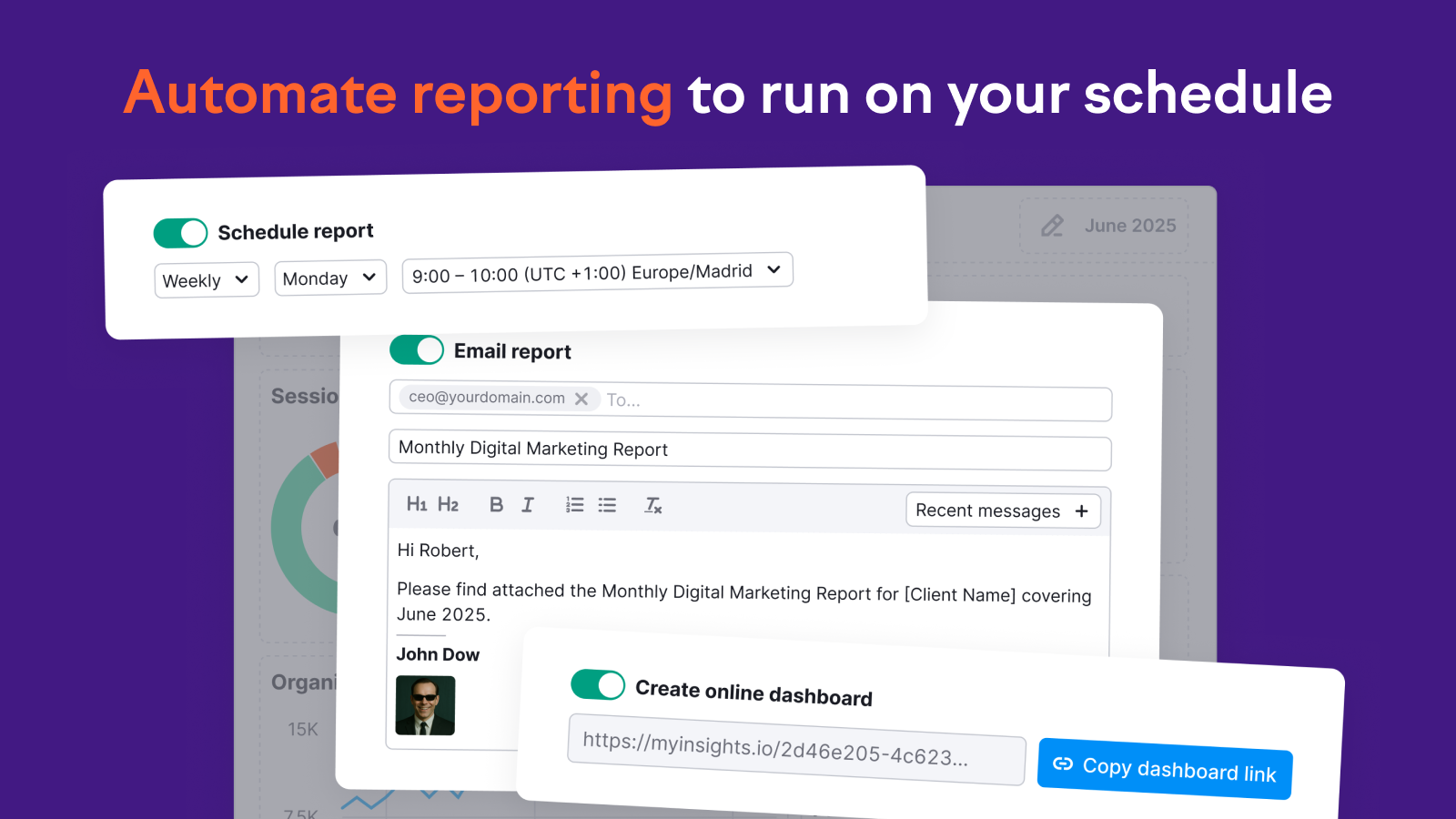Apply Heading 1 formatting in the email editor
Screen dimensions: 1456x819
coord(417,504)
